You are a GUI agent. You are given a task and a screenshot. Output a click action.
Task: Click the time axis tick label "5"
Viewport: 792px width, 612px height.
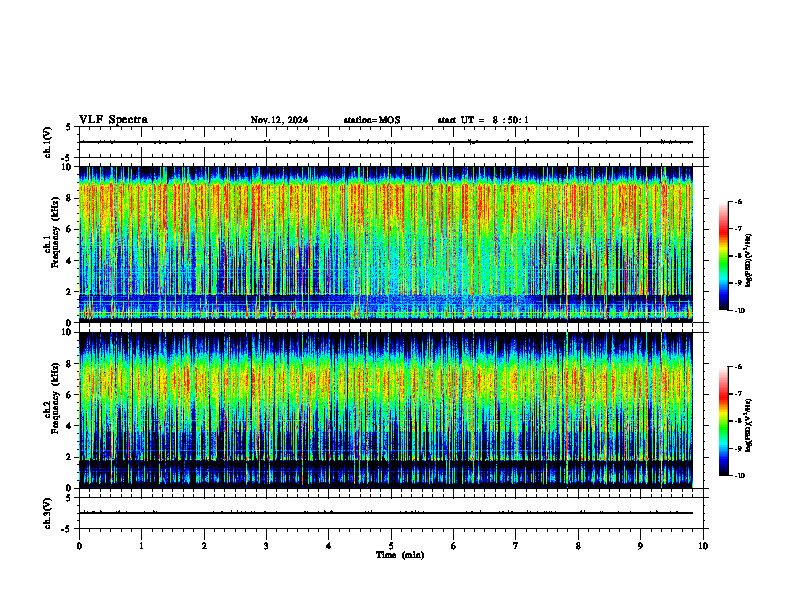[x=391, y=546]
